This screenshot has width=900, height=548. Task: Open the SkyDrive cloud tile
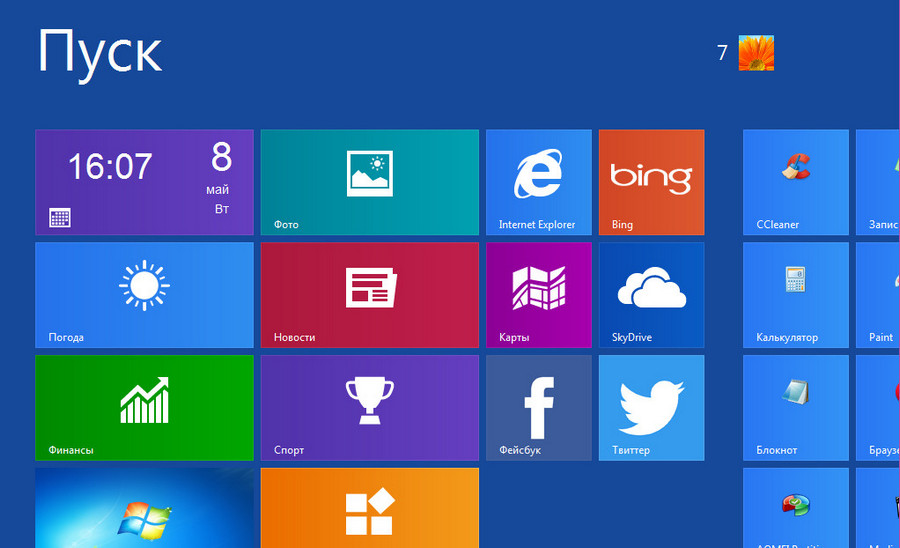point(651,295)
